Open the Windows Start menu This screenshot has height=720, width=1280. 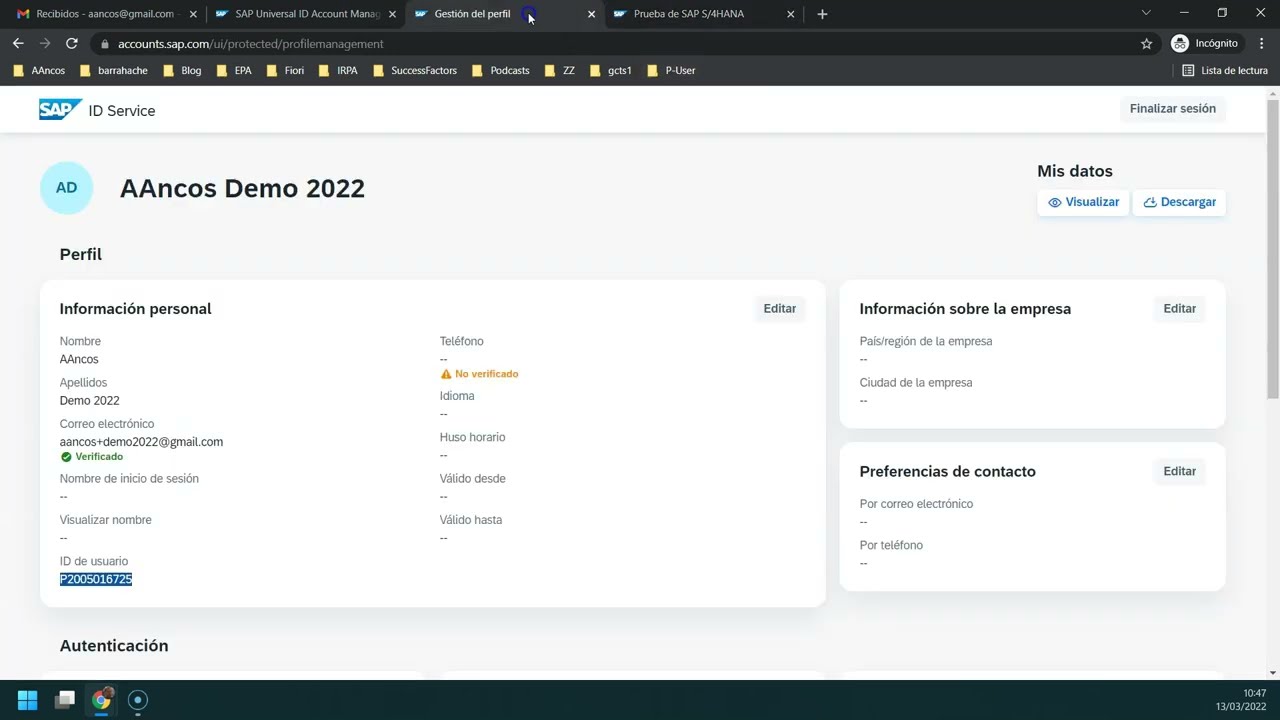point(27,700)
